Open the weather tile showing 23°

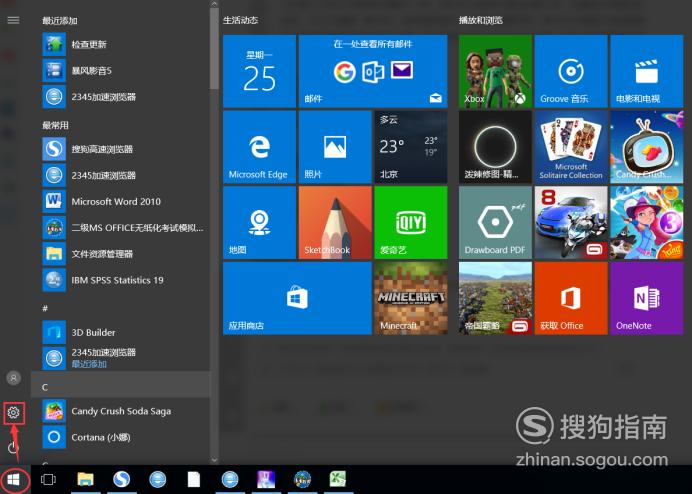[410, 147]
